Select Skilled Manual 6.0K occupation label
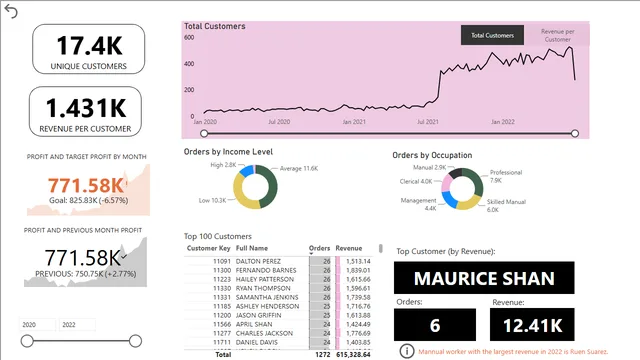 506,206
